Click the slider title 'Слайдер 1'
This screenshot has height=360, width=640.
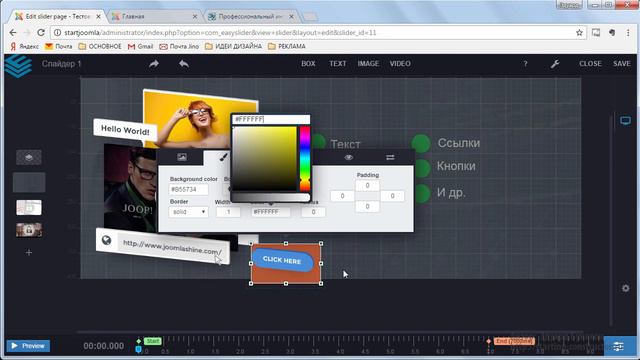(62, 64)
